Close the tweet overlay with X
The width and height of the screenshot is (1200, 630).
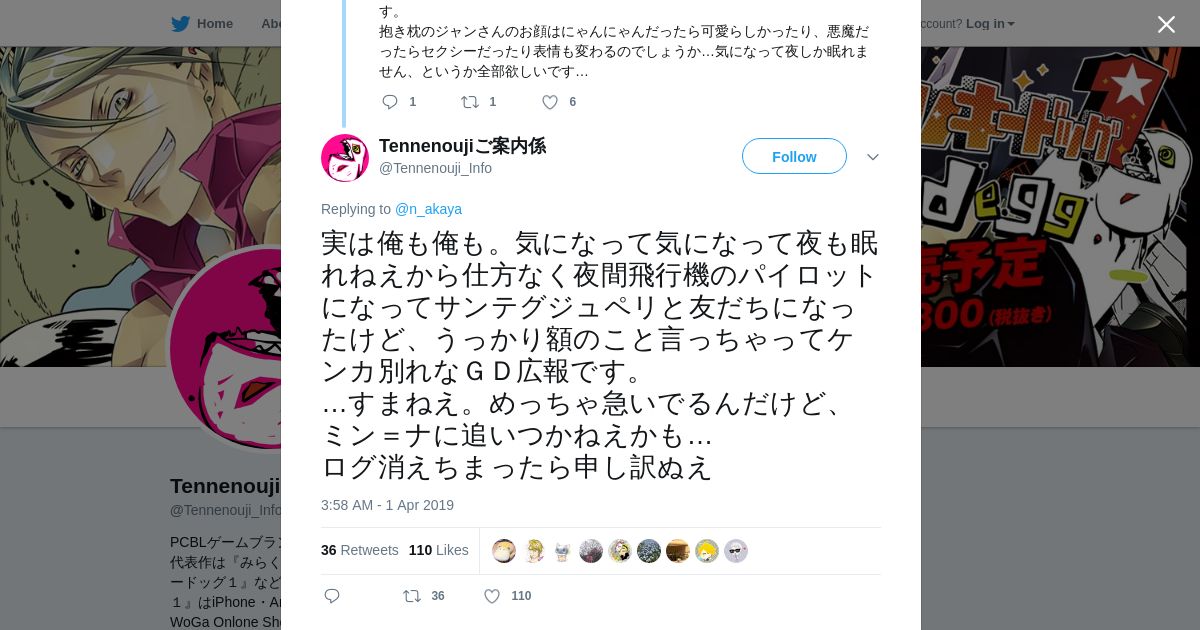click(x=1166, y=25)
